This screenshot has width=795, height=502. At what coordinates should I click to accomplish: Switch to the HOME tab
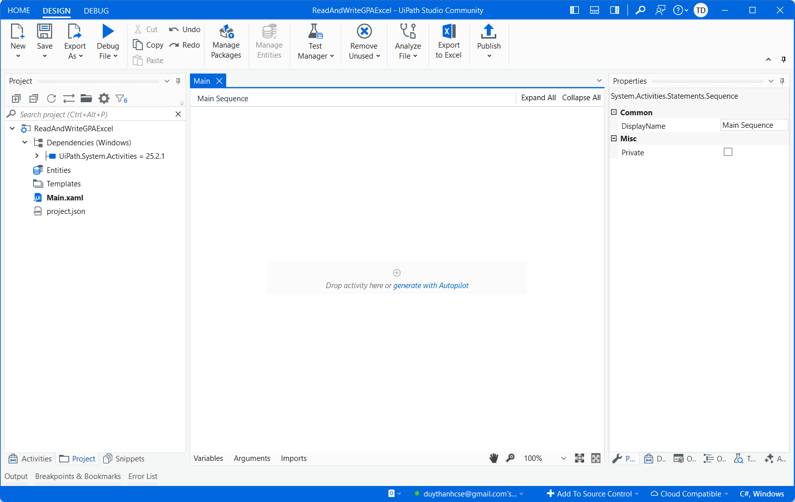click(x=19, y=10)
